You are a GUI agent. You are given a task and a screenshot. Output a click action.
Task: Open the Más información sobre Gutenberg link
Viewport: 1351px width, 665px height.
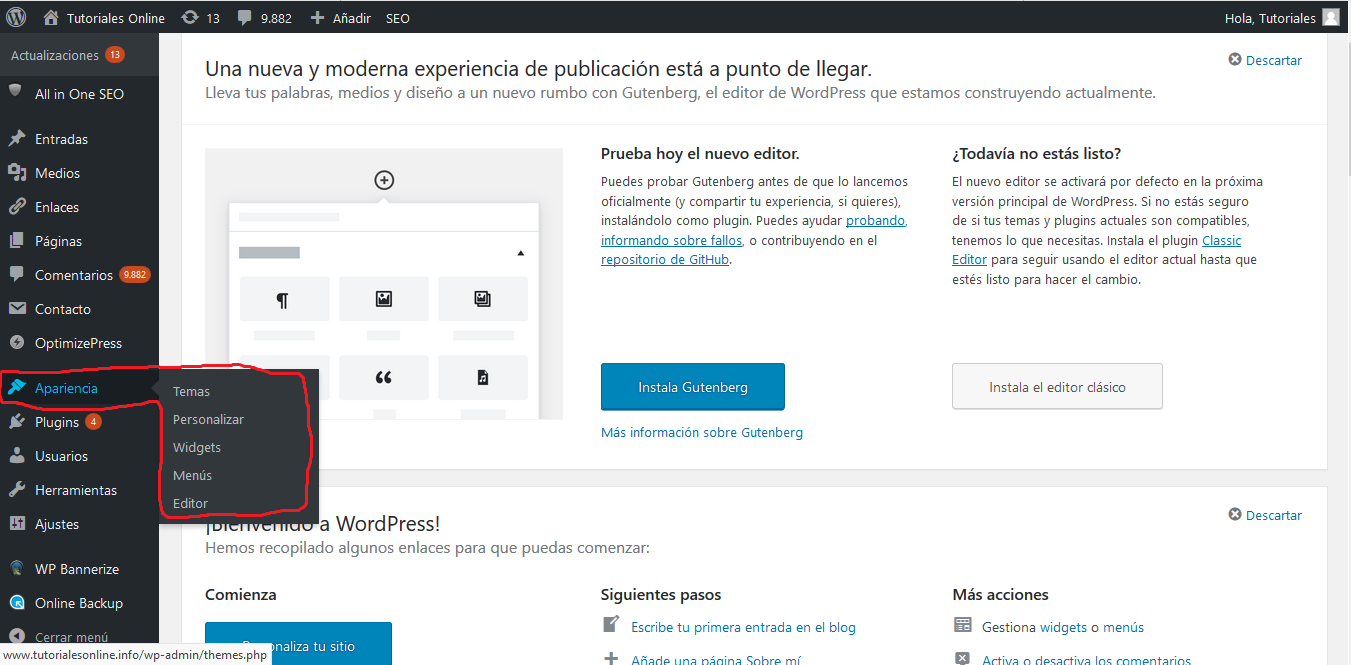click(x=702, y=432)
